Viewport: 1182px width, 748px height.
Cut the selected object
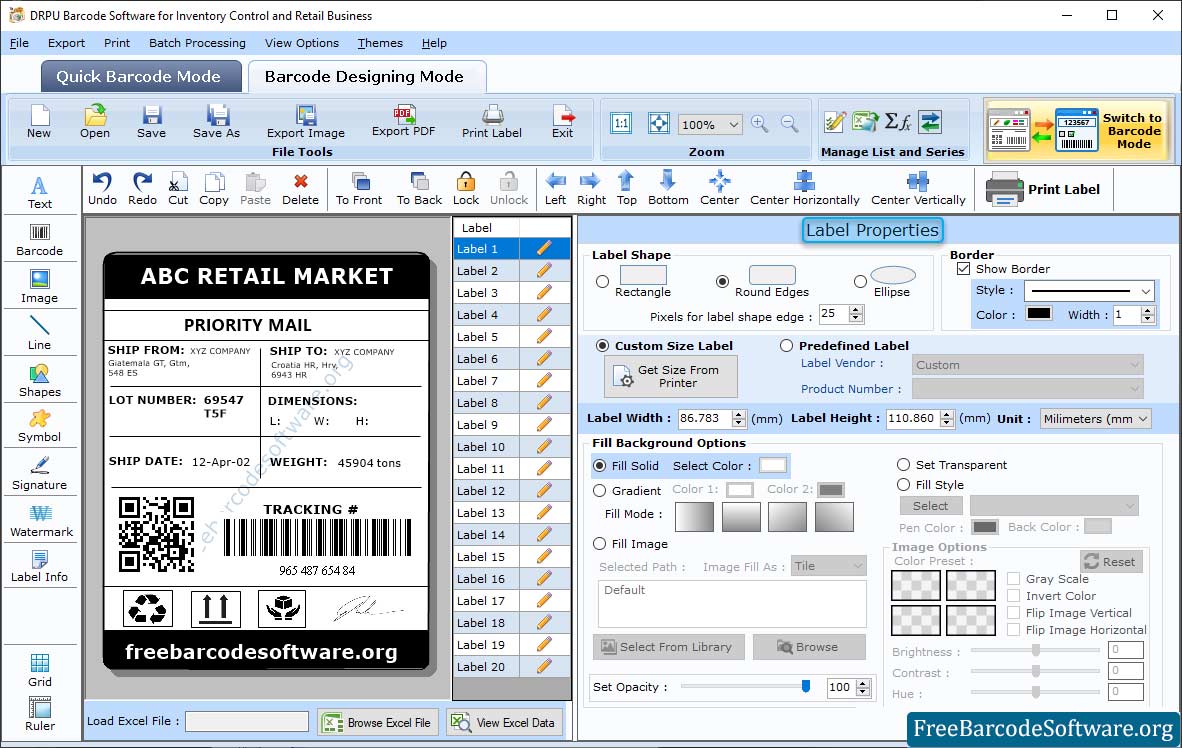coord(178,189)
